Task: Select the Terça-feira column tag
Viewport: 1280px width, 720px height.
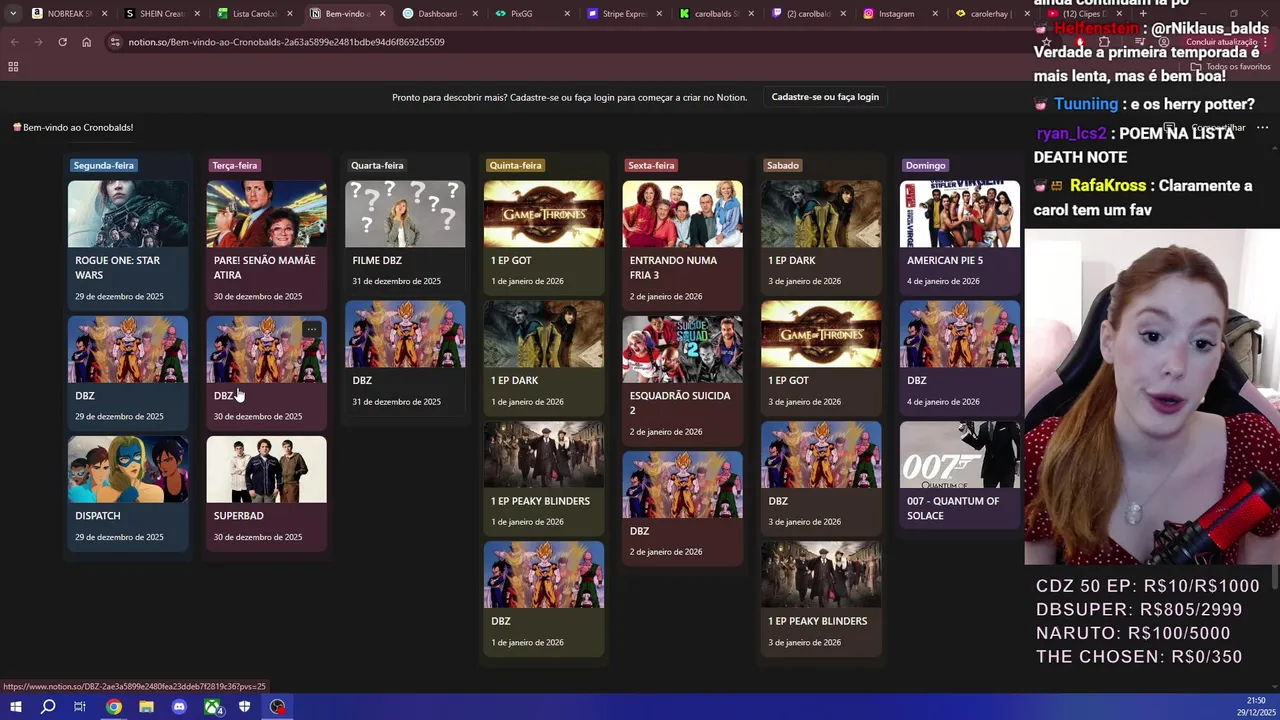Action: click(x=234, y=165)
